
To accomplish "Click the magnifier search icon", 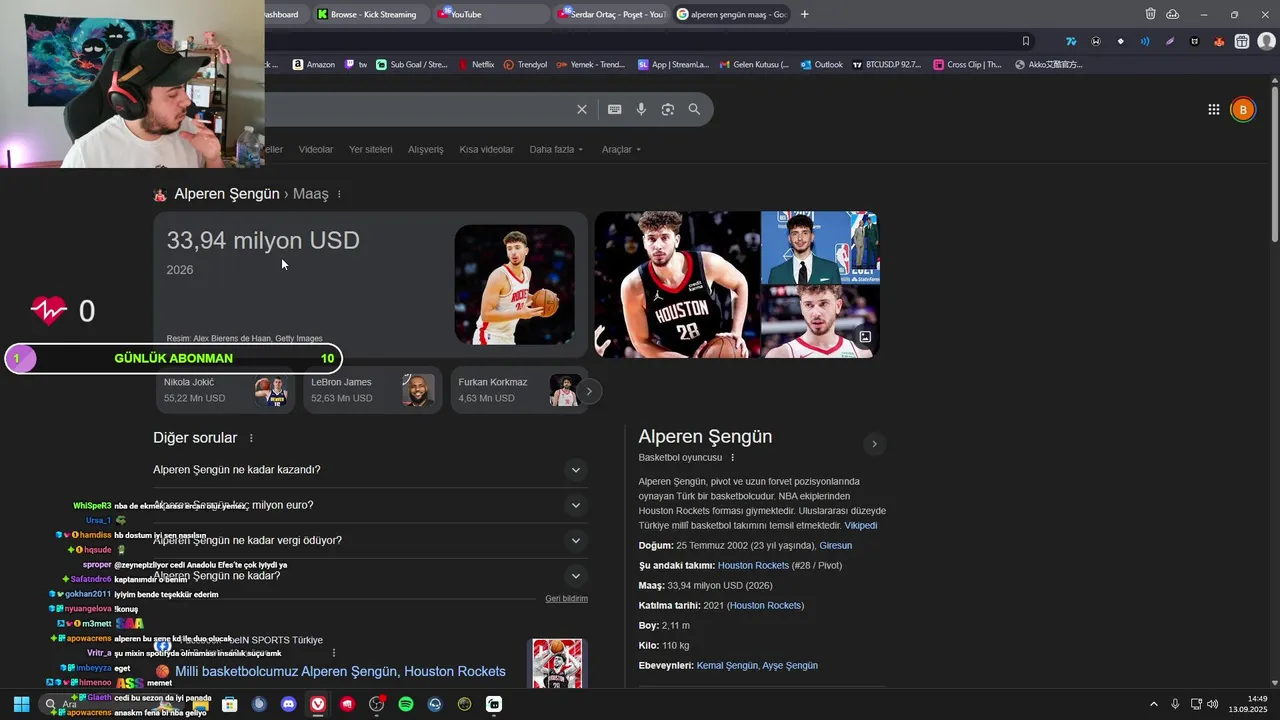I will 694,109.
